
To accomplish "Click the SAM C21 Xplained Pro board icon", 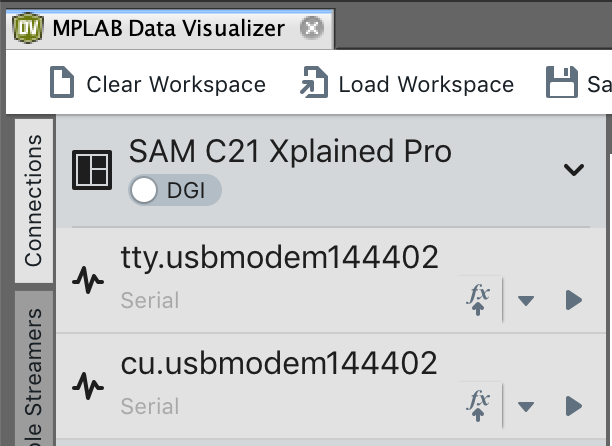I will (93, 170).
